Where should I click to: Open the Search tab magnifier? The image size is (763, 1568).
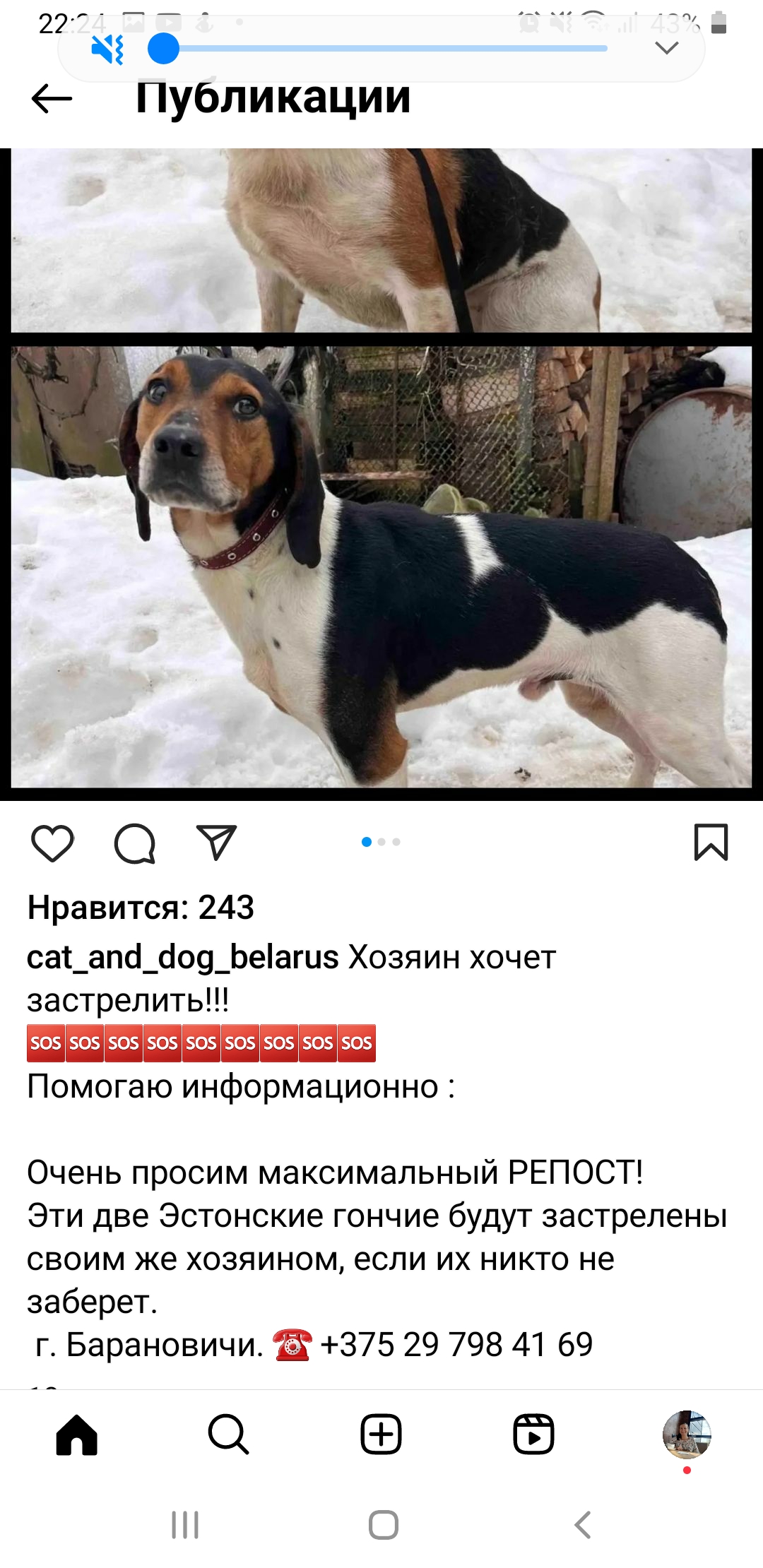(229, 1435)
